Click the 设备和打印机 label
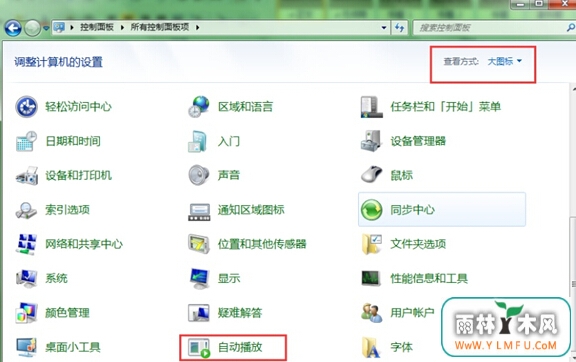576x362 pixels. click(x=78, y=175)
